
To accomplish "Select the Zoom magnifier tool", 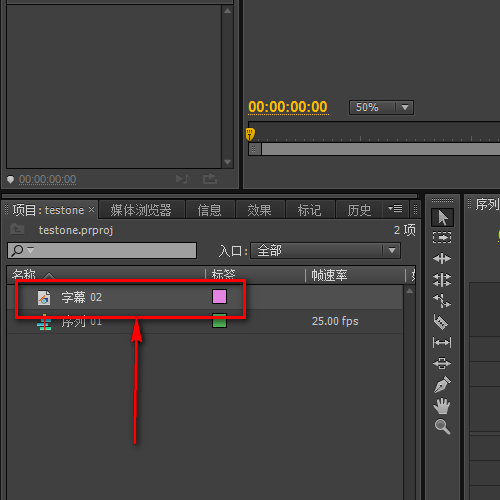I will pyautogui.click(x=443, y=427).
